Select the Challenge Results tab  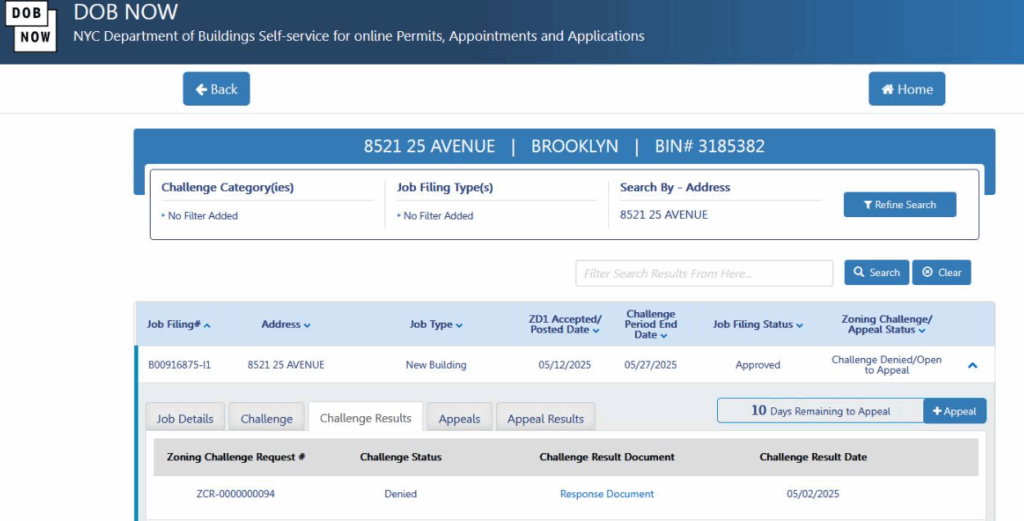[x=366, y=418]
